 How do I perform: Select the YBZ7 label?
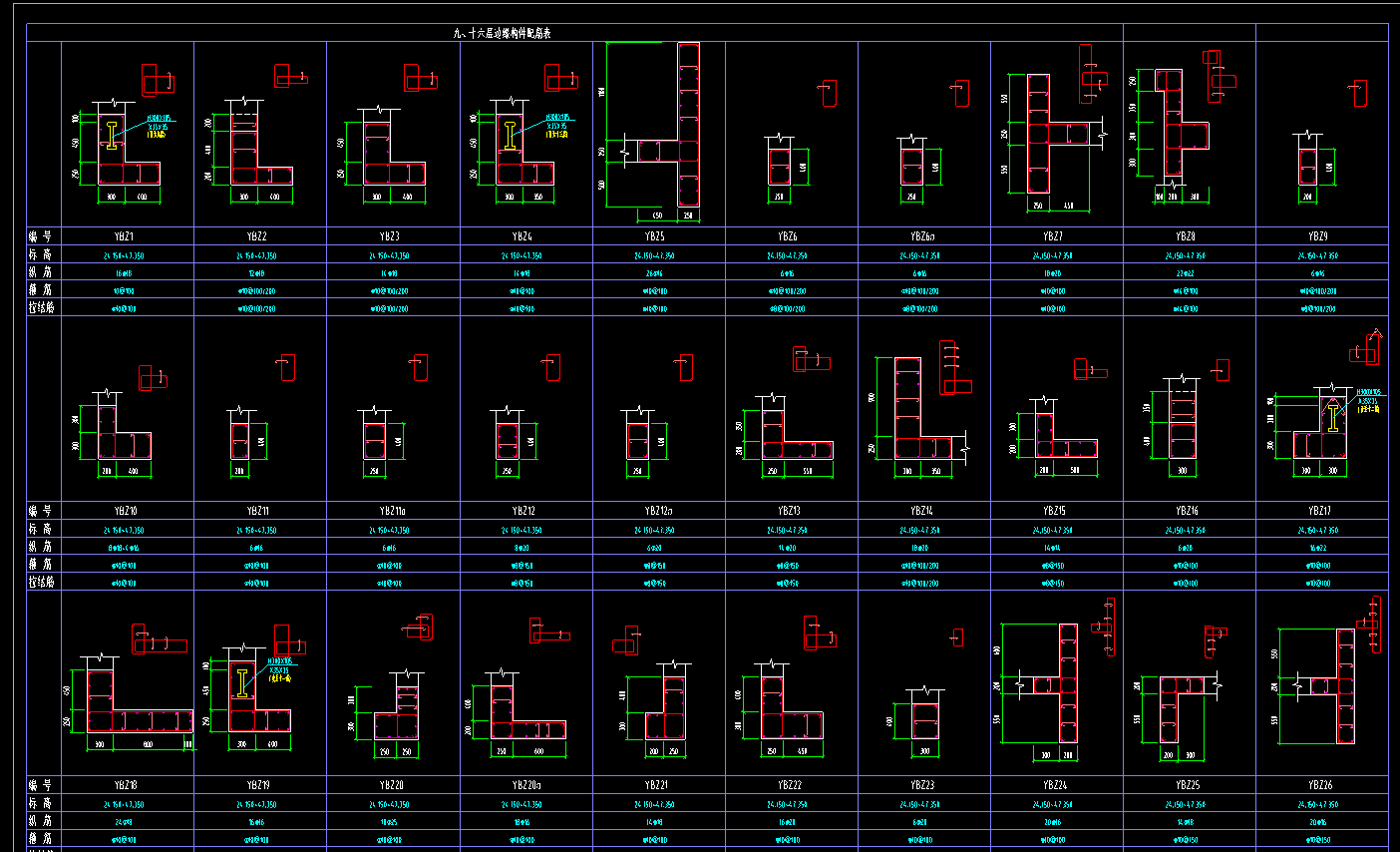[1053, 237]
